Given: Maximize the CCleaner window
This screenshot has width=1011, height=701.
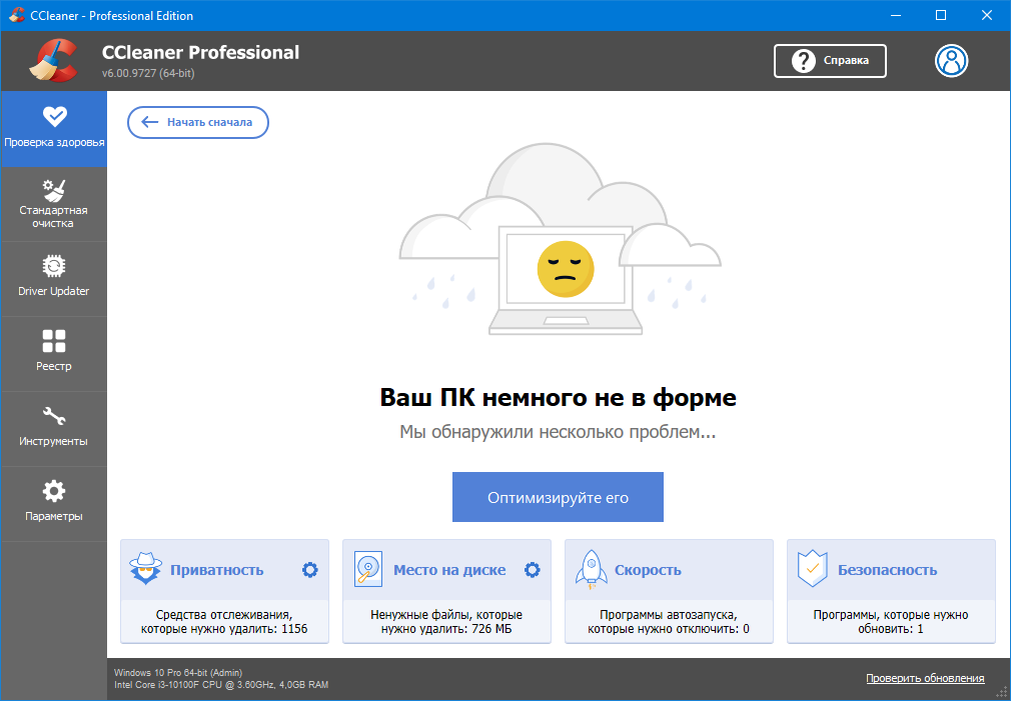Looking at the screenshot, I should click(941, 15).
